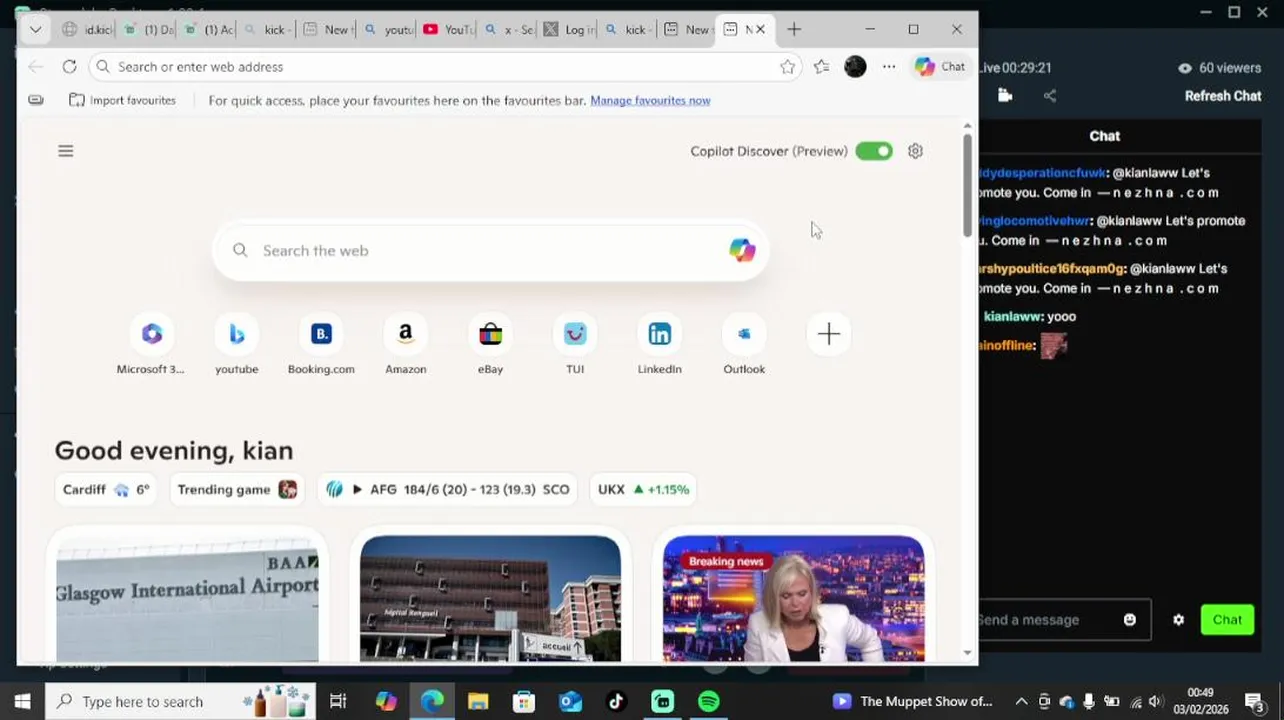1284x720 pixels.
Task: Open page settings gear beside Copilot Discover
Action: [x=915, y=151]
